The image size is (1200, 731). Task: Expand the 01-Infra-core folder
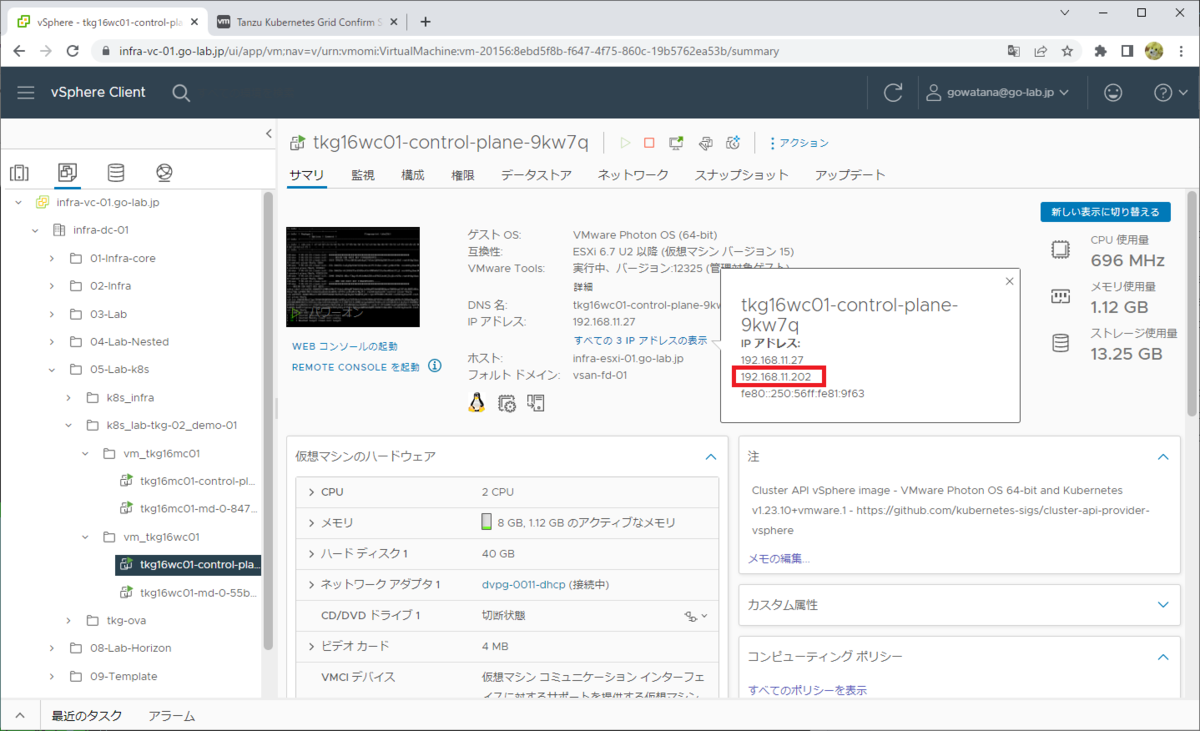pos(52,258)
